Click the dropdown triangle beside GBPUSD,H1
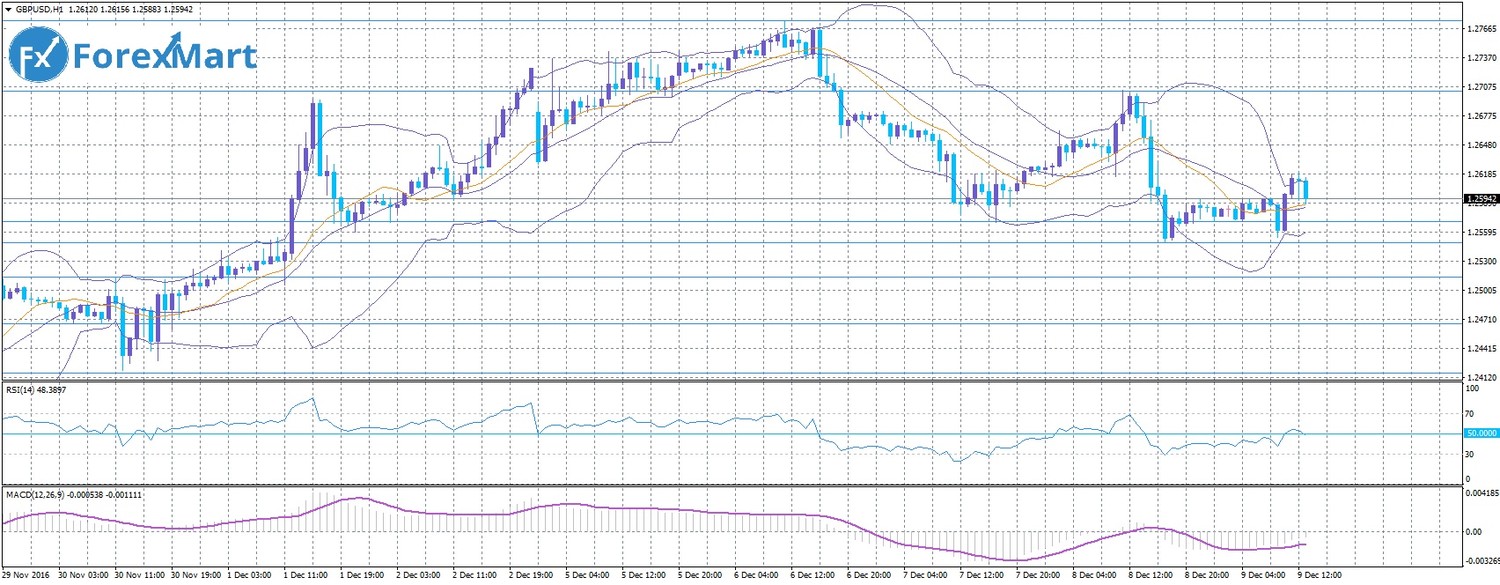Image resolution: width=1500 pixels, height=585 pixels. [x=8, y=8]
